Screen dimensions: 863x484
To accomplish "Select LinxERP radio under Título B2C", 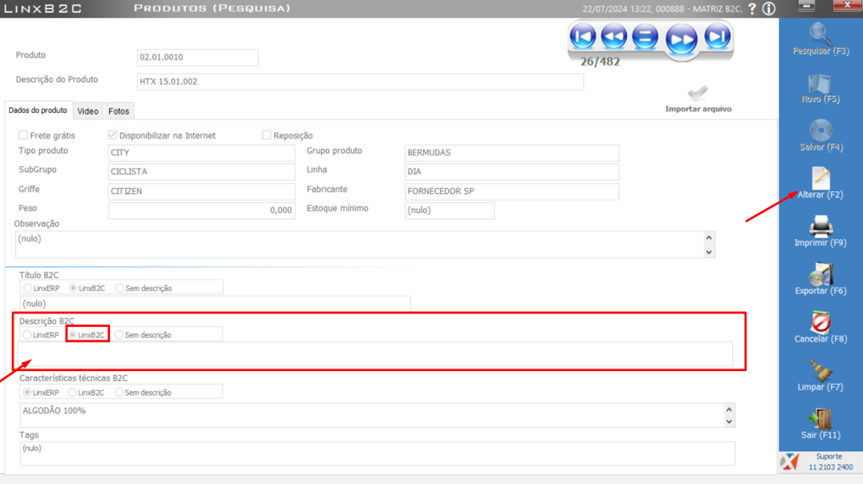I will (x=28, y=288).
